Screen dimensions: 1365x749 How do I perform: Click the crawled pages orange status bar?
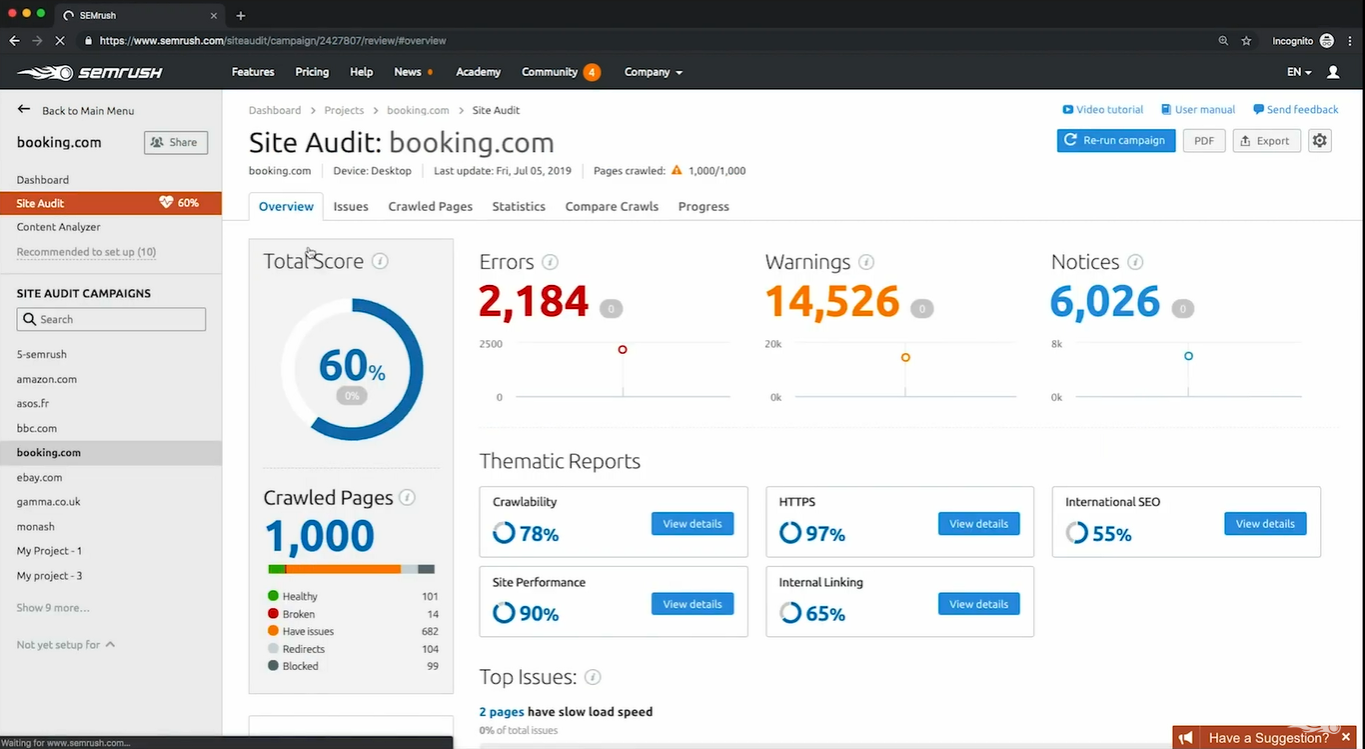[x=343, y=569]
